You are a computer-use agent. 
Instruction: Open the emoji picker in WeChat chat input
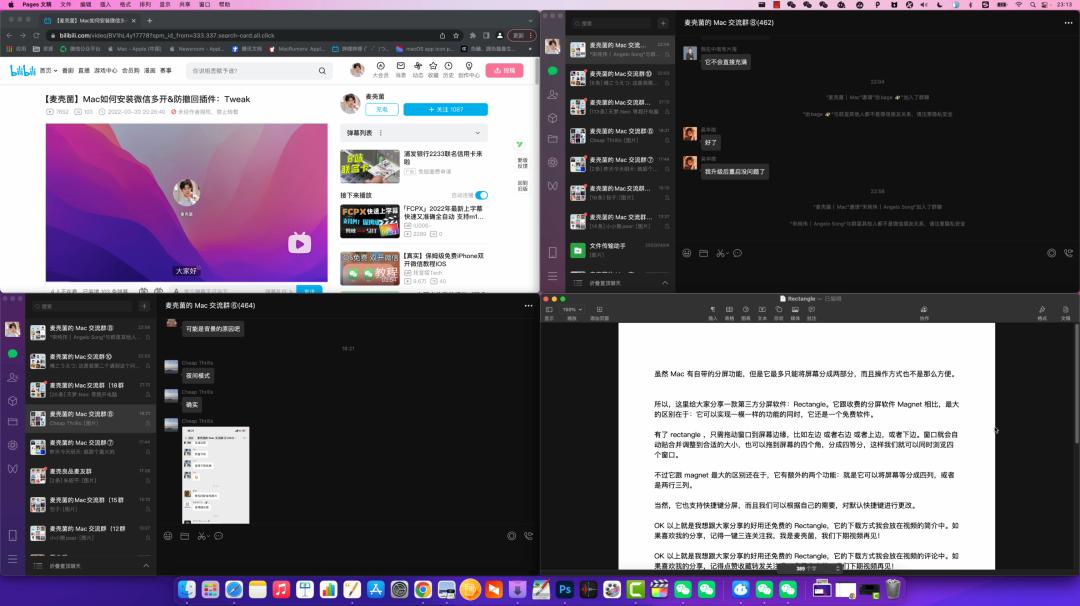(687, 253)
